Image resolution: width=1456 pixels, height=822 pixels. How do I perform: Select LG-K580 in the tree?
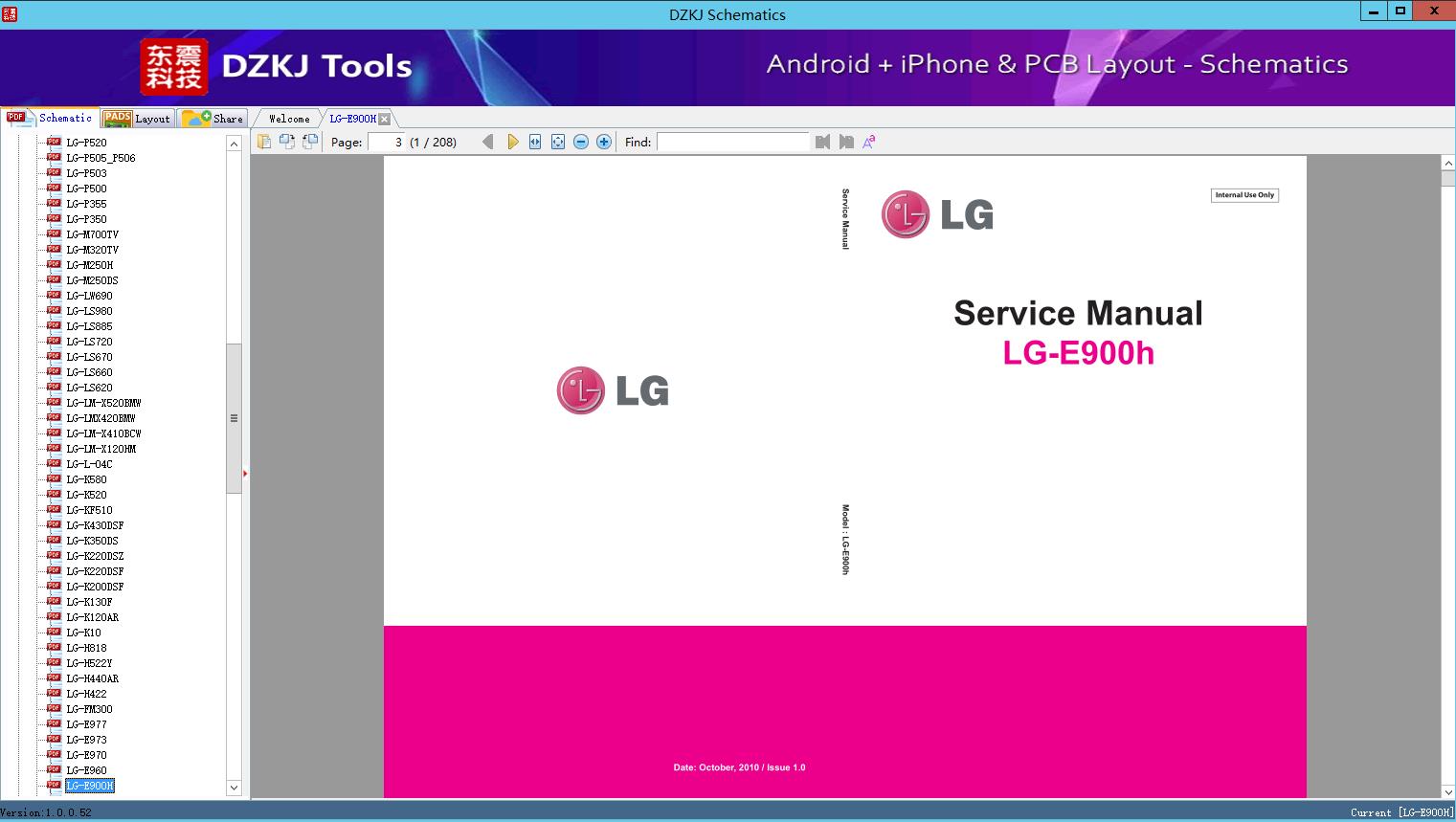coord(86,479)
